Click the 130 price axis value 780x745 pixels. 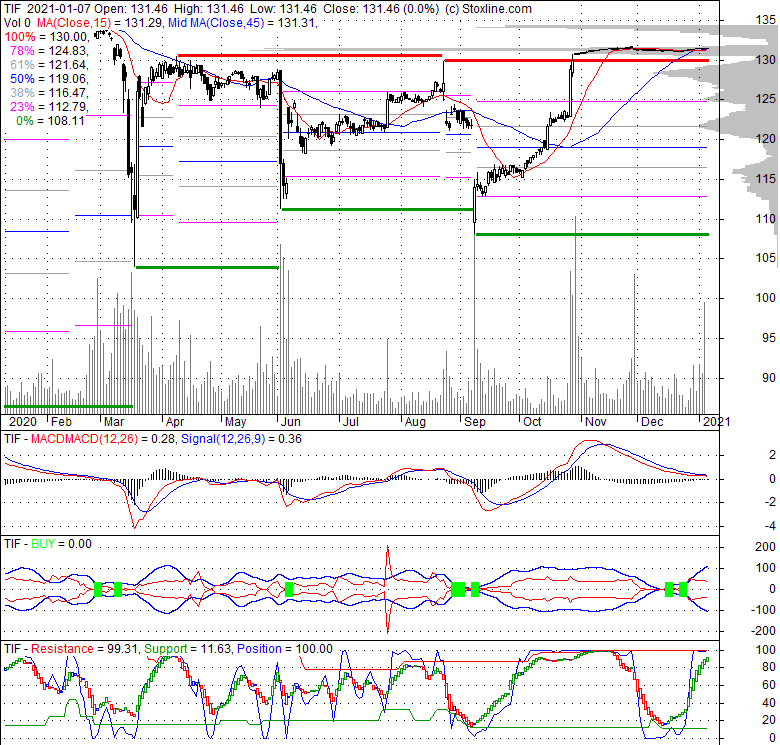tap(766, 60)
